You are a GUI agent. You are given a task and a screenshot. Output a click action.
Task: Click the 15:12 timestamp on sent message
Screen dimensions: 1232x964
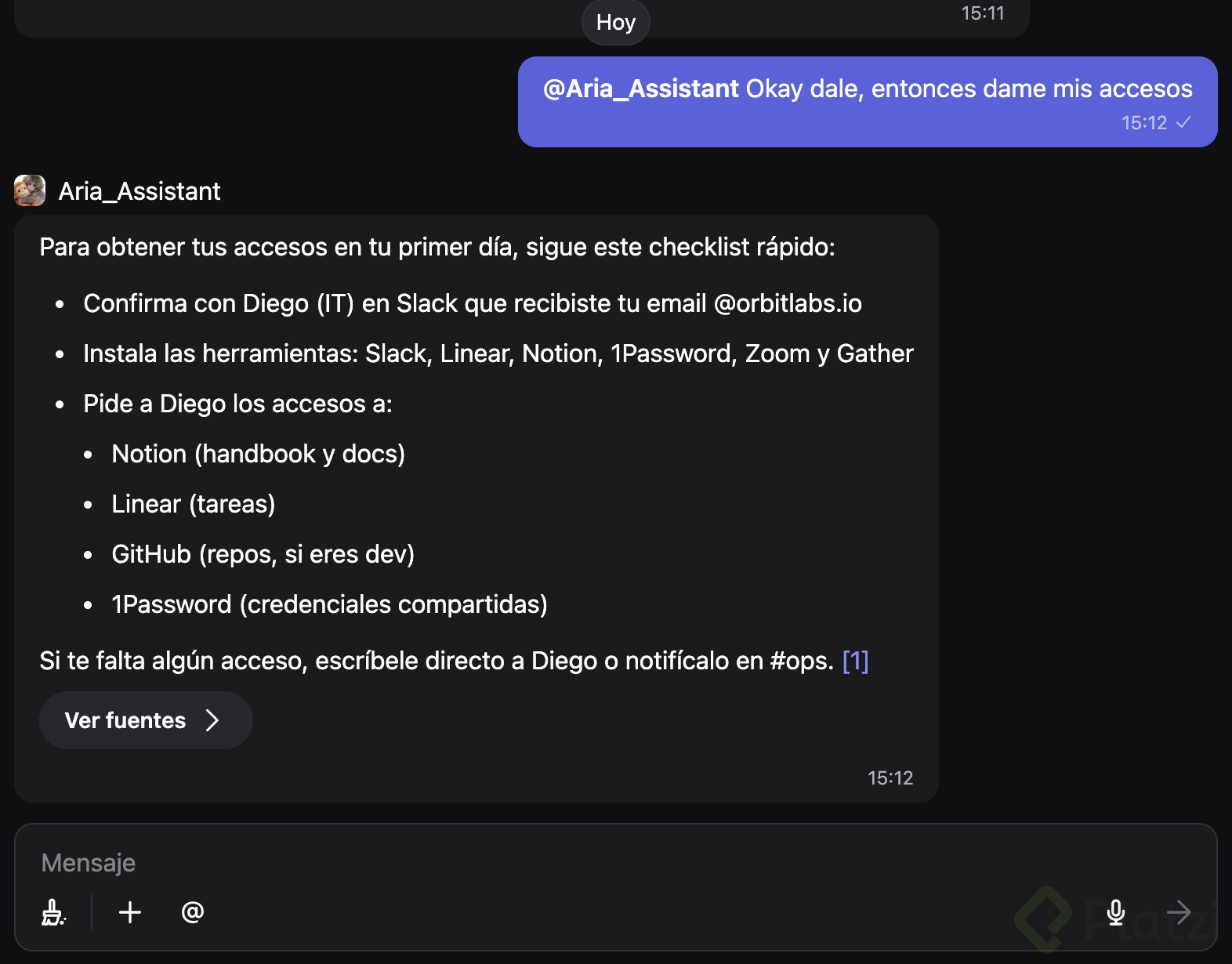[x=1144, y=123]
